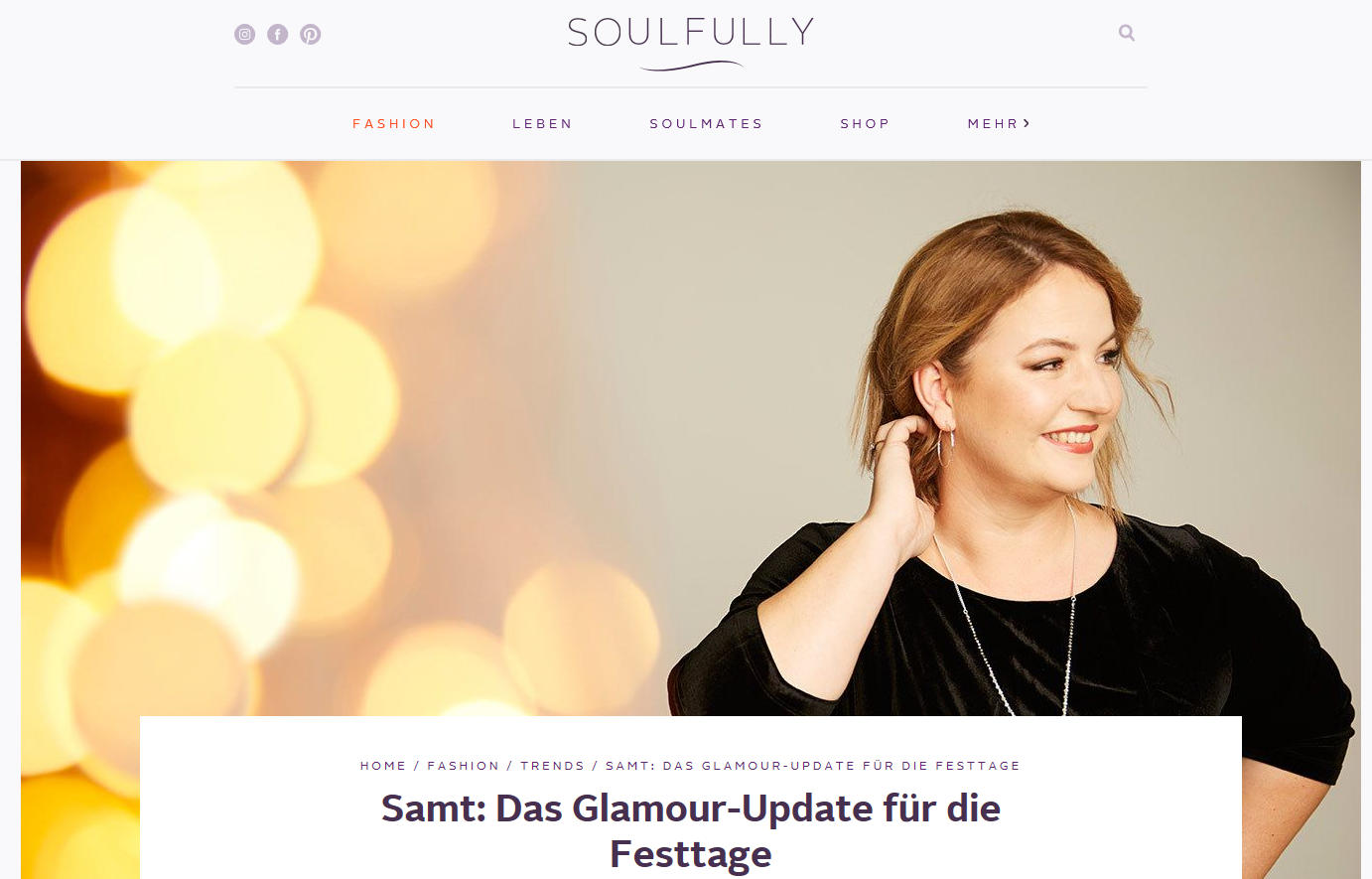Click the search magnifier icon
Viewport: 1372px width, 879px height.
point(1127,33)
